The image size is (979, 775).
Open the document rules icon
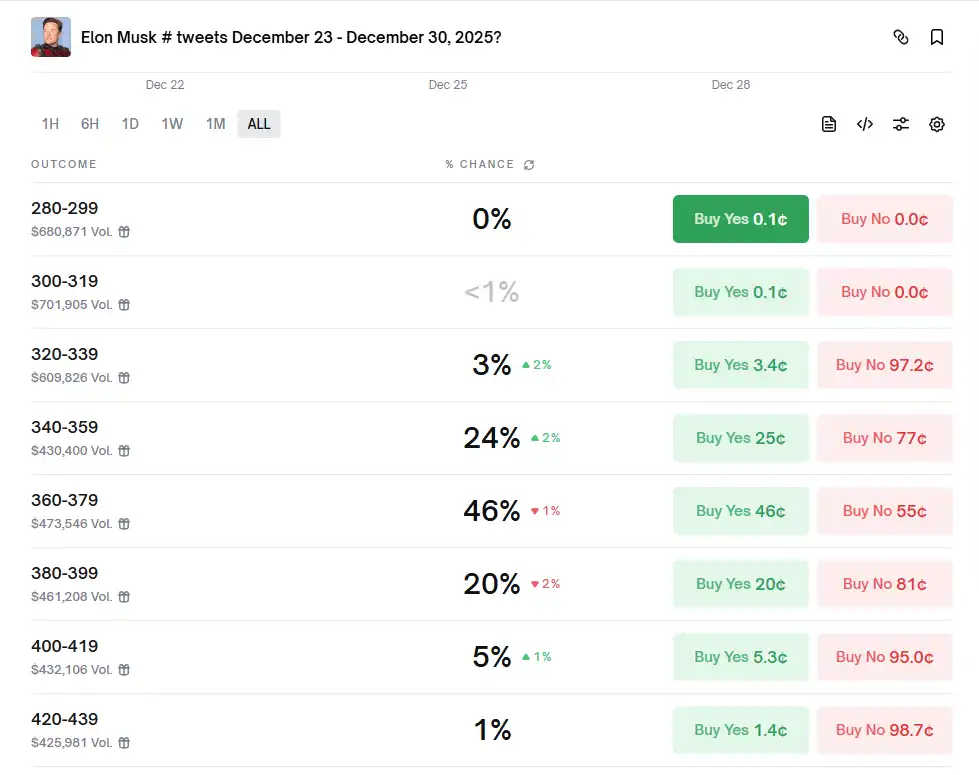pyautogui.click(x=829, y=124)
